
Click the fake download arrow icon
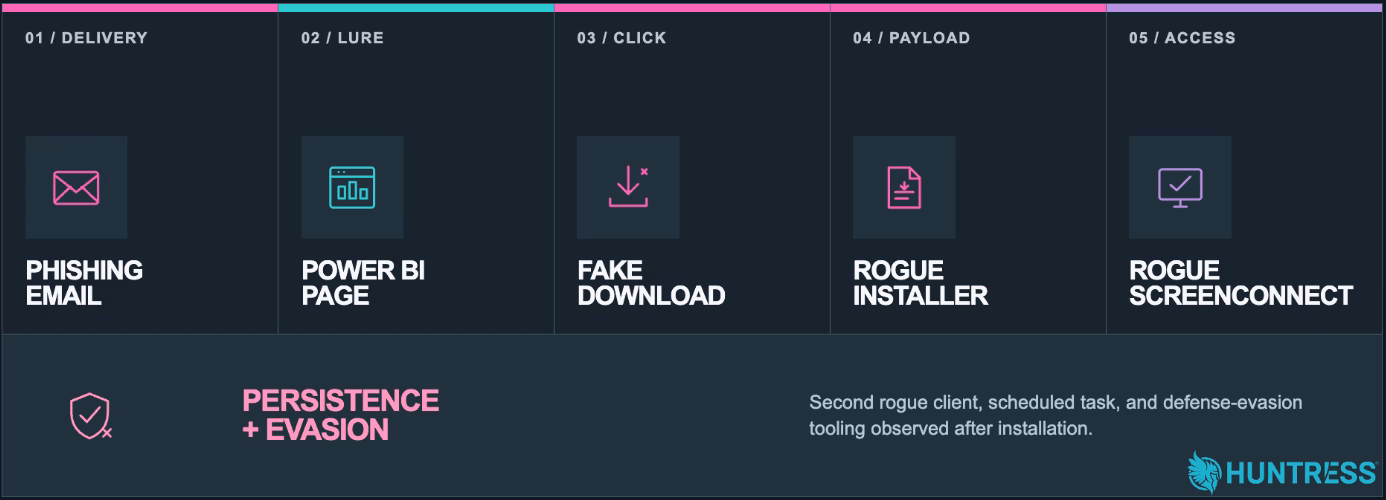628,187
